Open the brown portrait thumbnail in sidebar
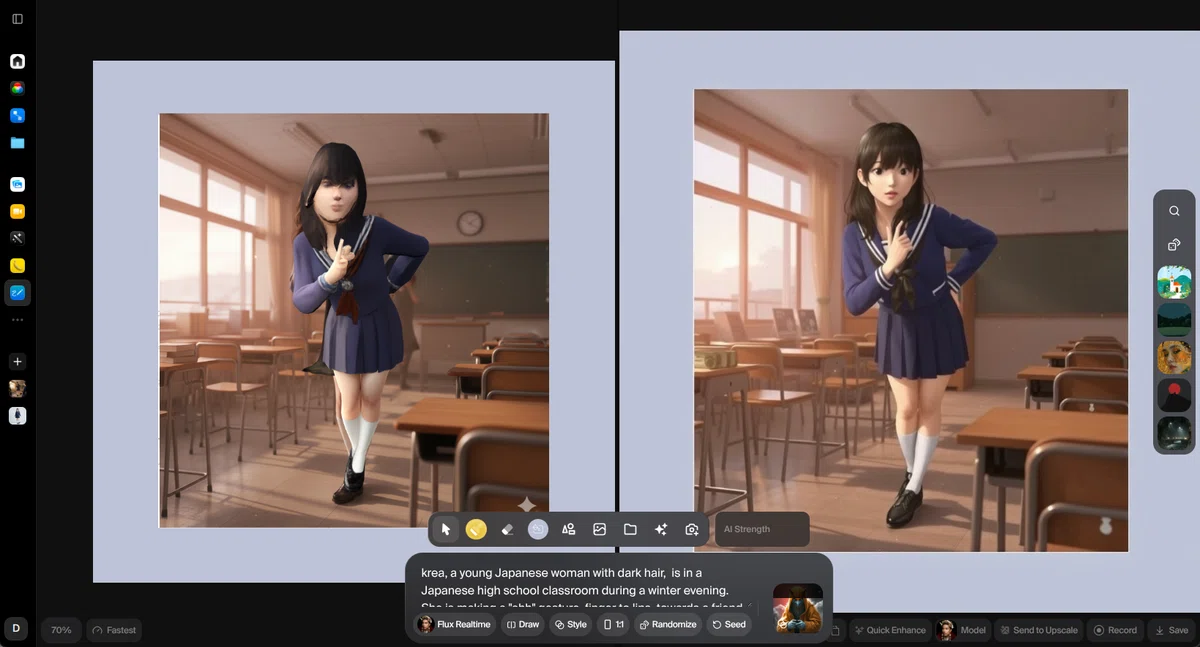The height and width of the screenshot is (647, 1200). click(x=17, y=388)
